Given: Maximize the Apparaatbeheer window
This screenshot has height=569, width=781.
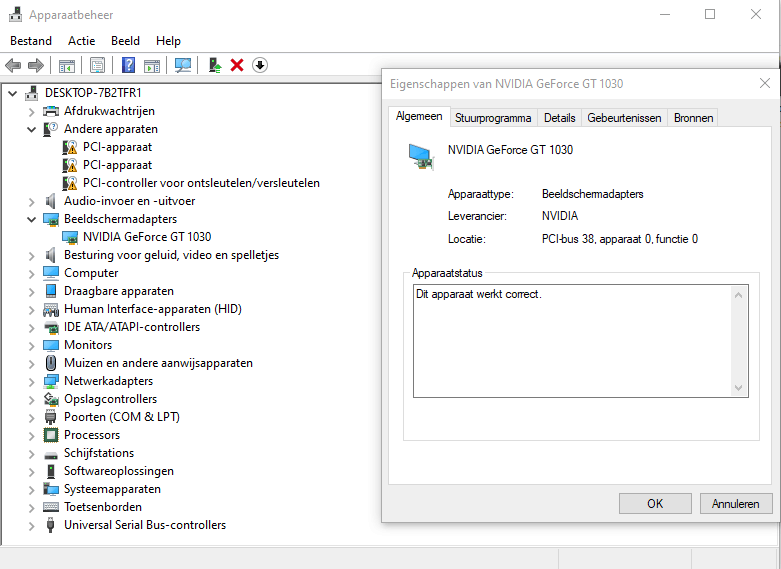Looking at the screenshot, I should point(710,14).
